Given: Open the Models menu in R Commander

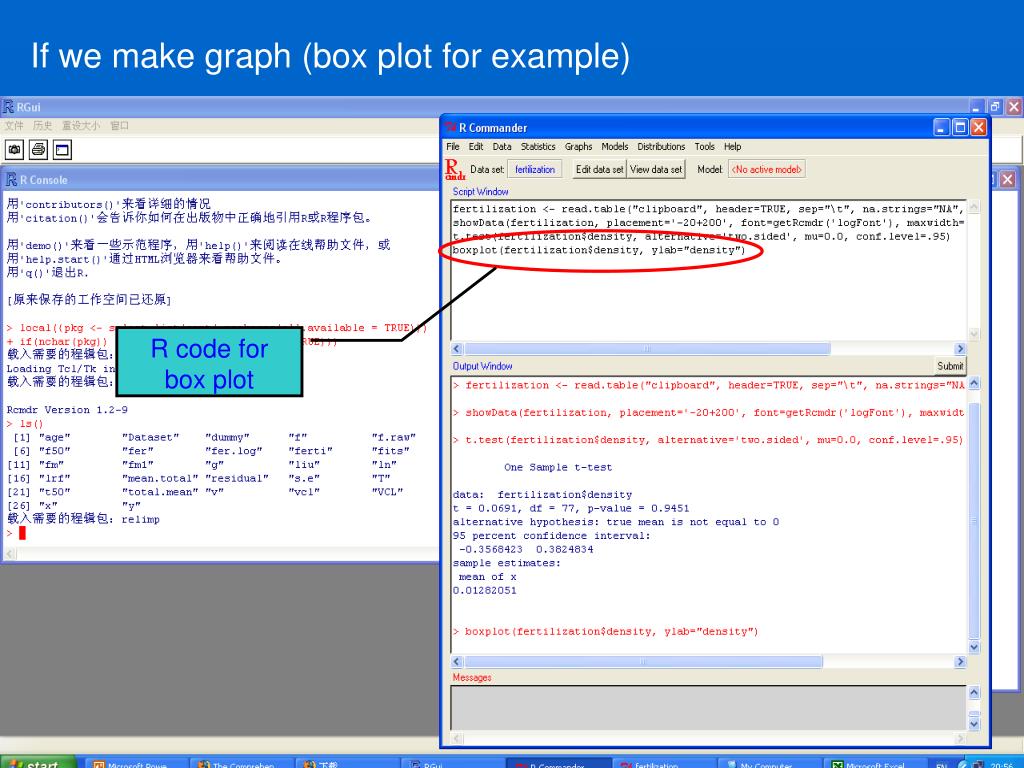Looking at the screenshot, I should coord(615,146).
